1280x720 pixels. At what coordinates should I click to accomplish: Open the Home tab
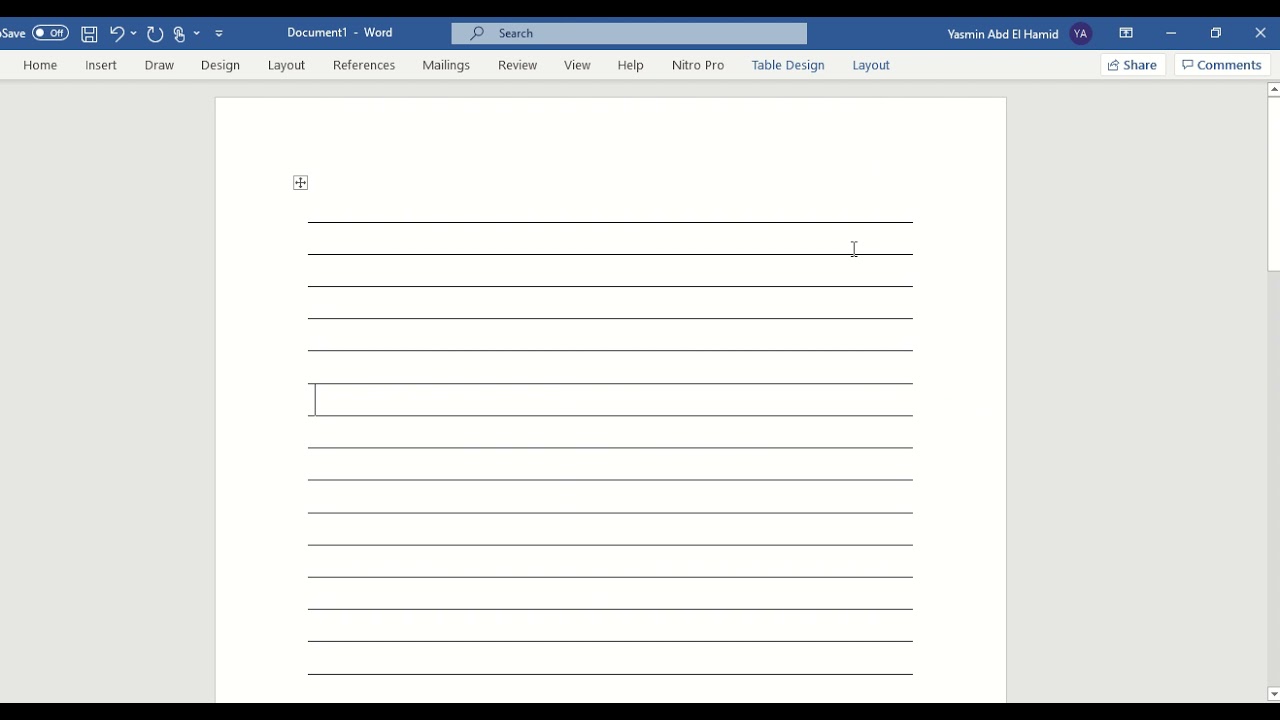pos(40,65)
